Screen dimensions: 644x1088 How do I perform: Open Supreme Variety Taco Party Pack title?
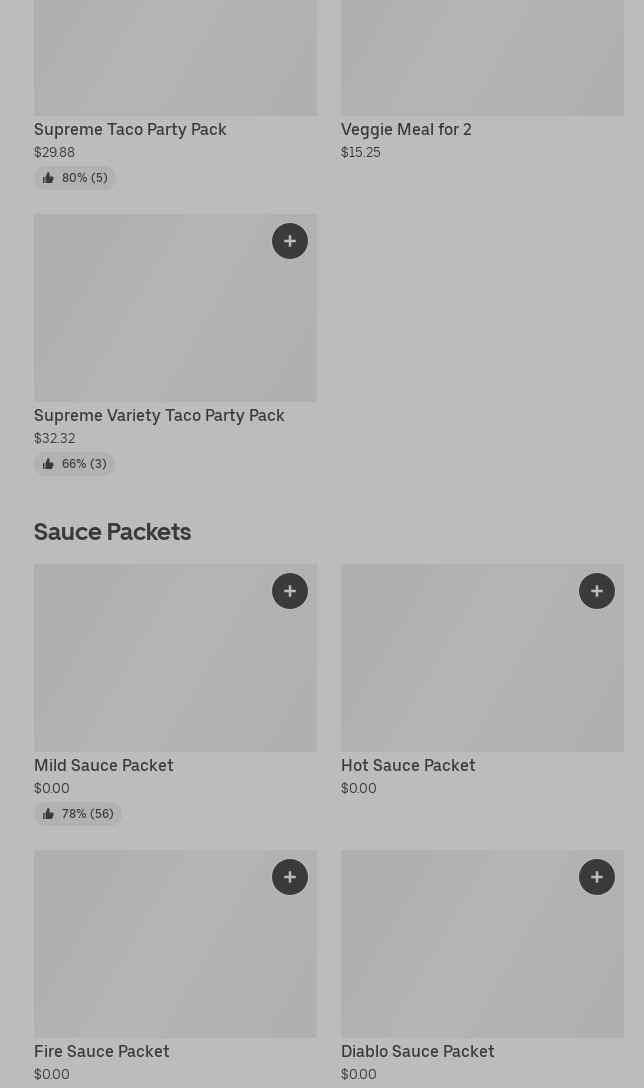(159, 415)
